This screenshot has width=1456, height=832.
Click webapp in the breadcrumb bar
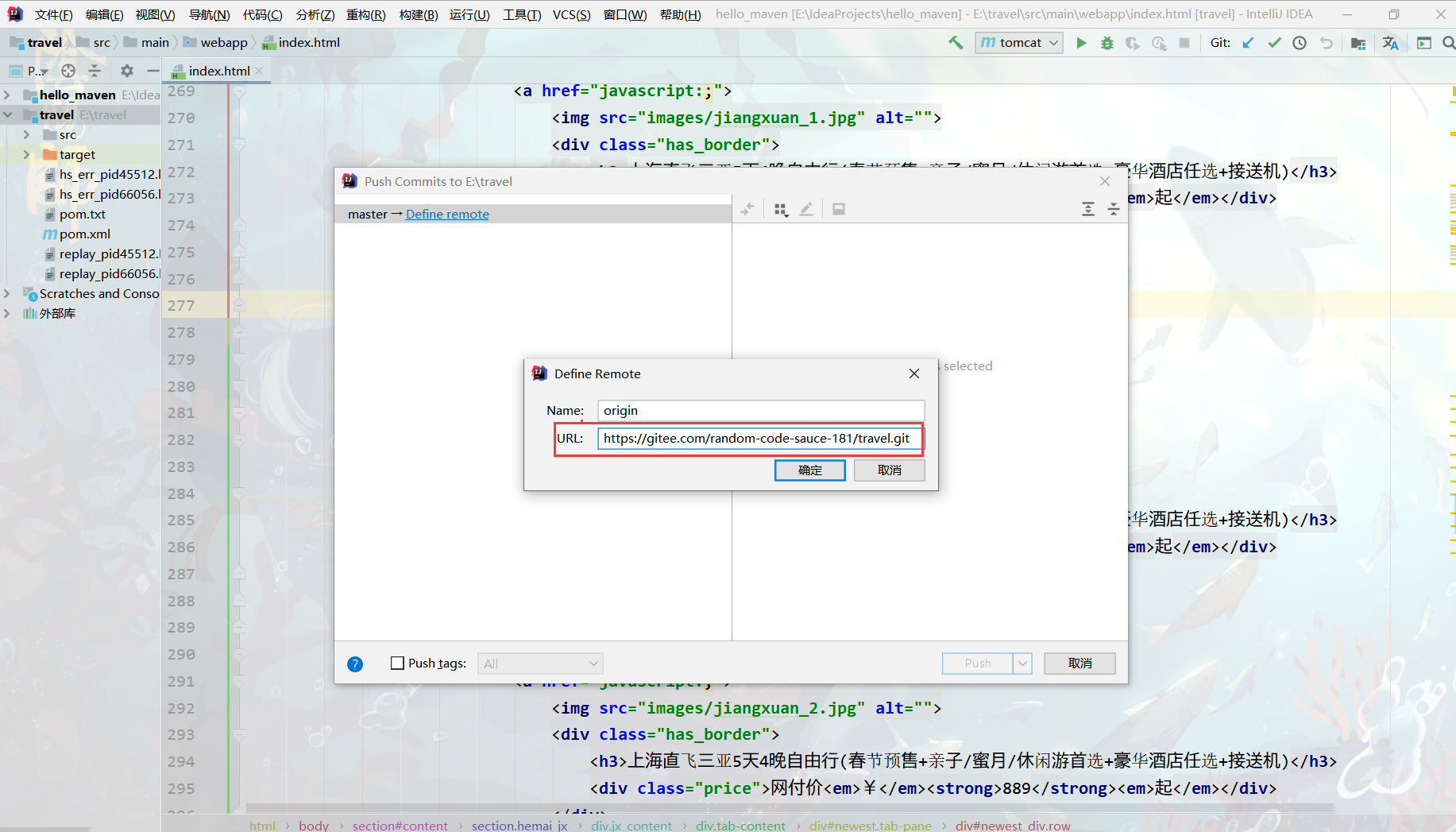224,43
